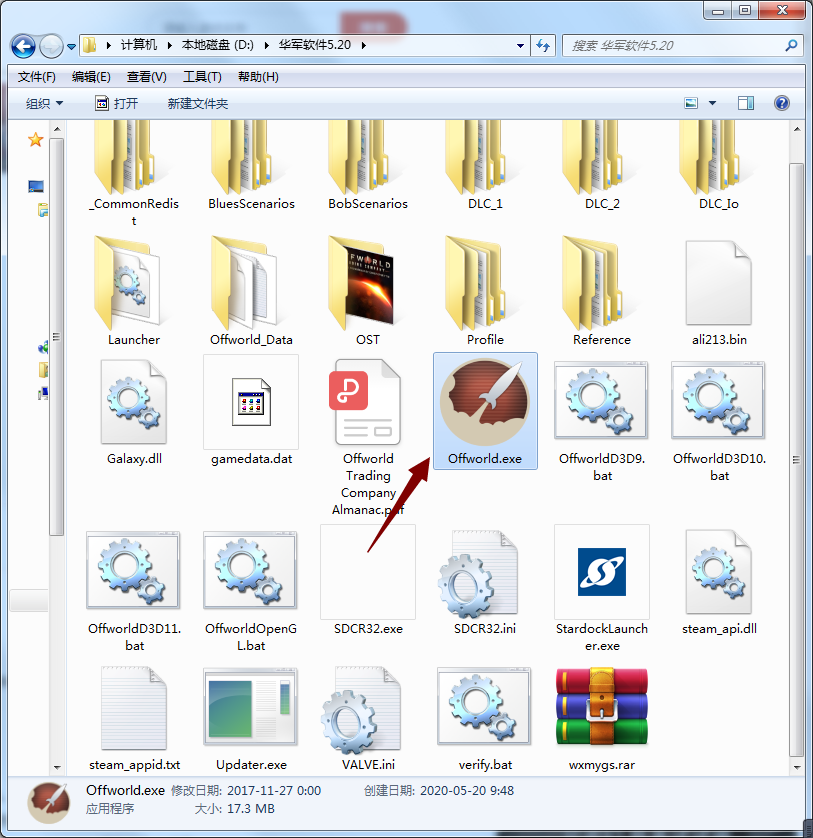The image size is (813, 838).
Task: Click the Favorites star in sidebar
Action: coord(35,140)
